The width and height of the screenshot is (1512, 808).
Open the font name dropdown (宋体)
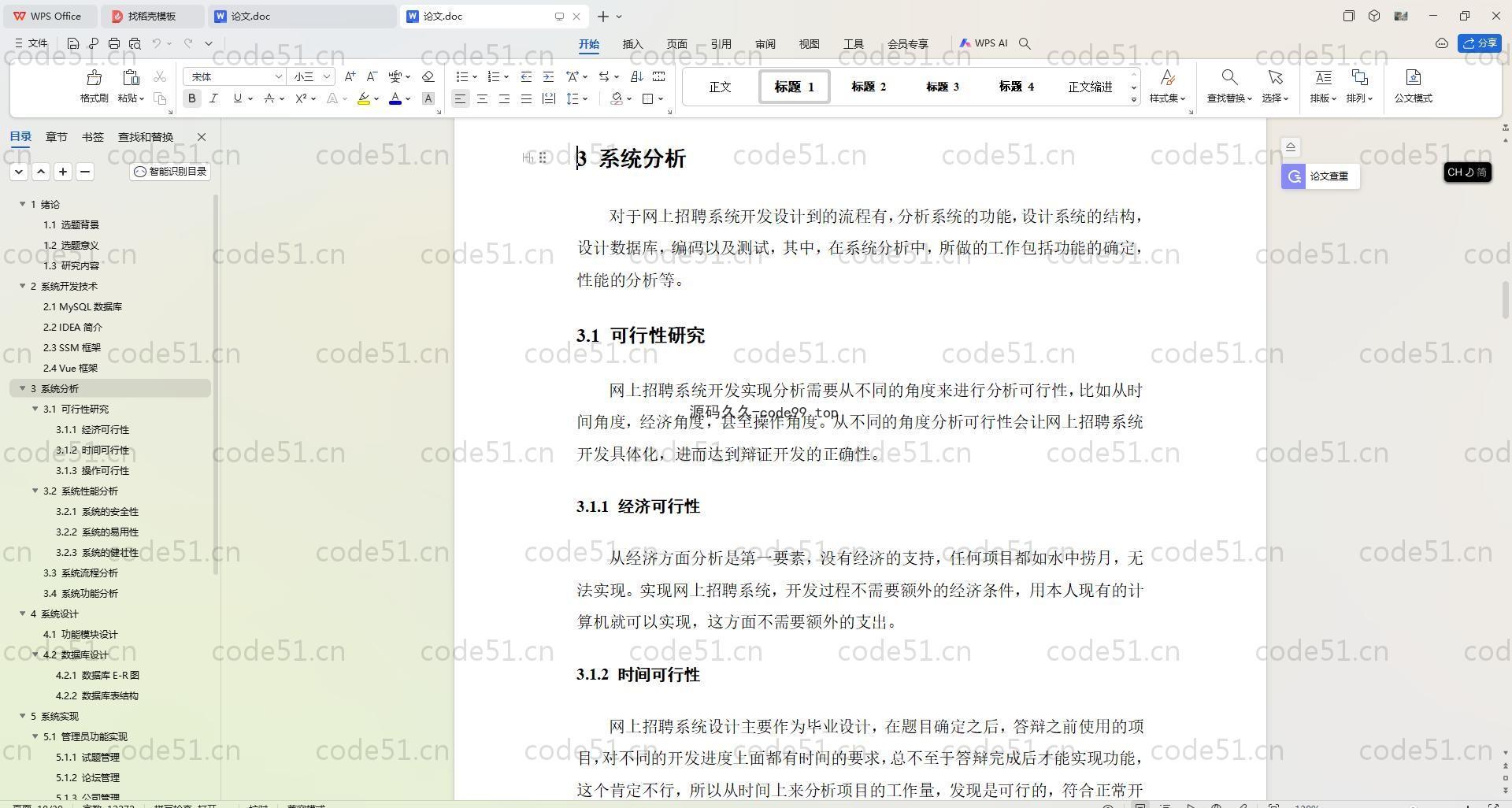pyautogui.click(x=278, y=76)
